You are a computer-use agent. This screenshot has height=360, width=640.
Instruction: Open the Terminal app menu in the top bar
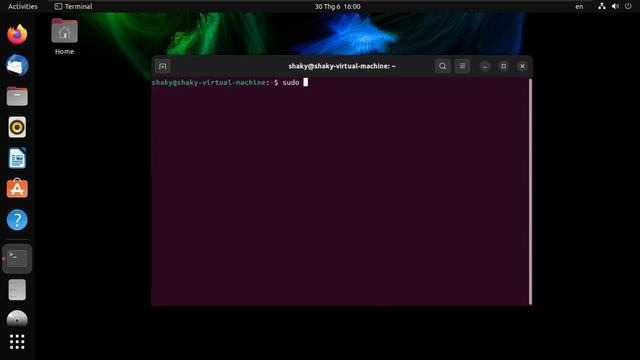tap(73, 7)
